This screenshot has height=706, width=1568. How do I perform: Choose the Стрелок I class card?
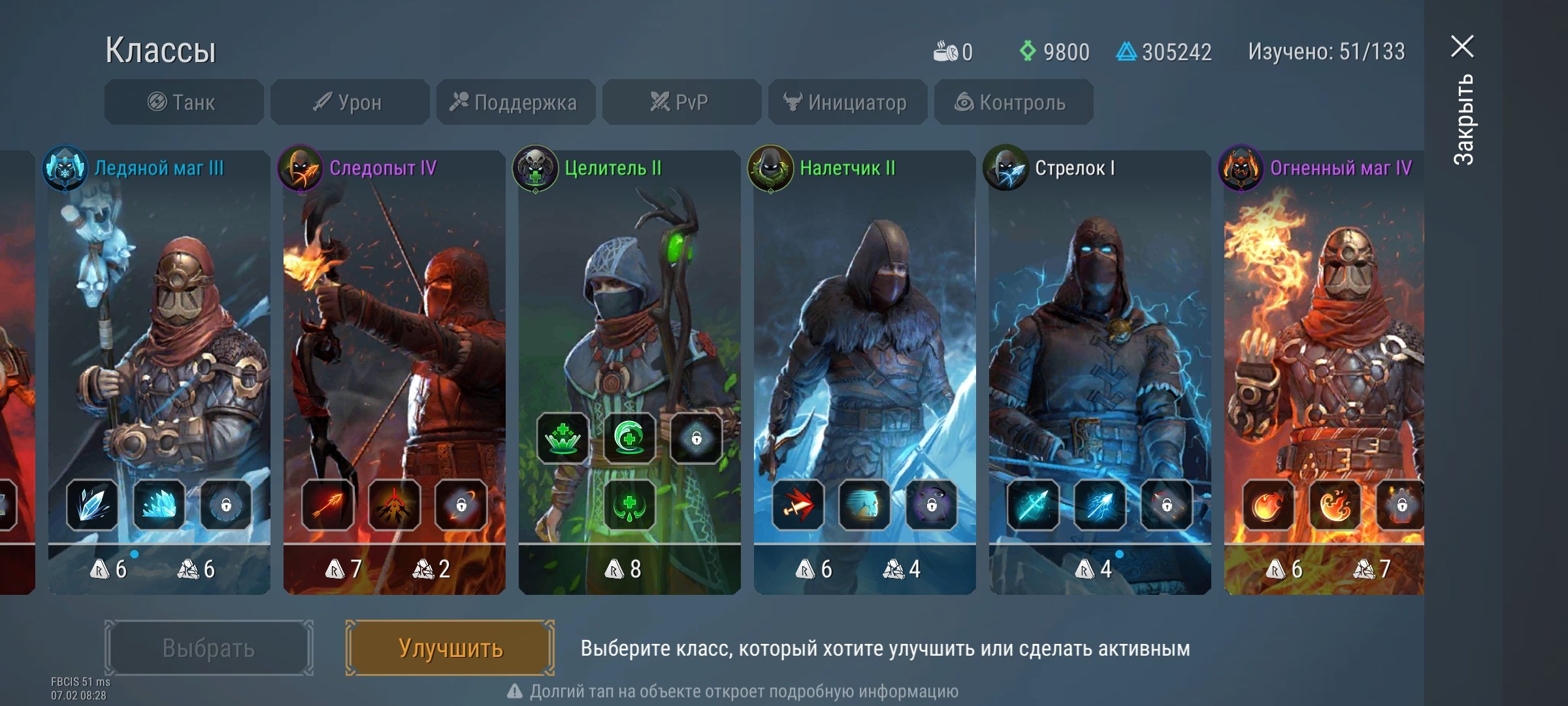point(1100,373)
